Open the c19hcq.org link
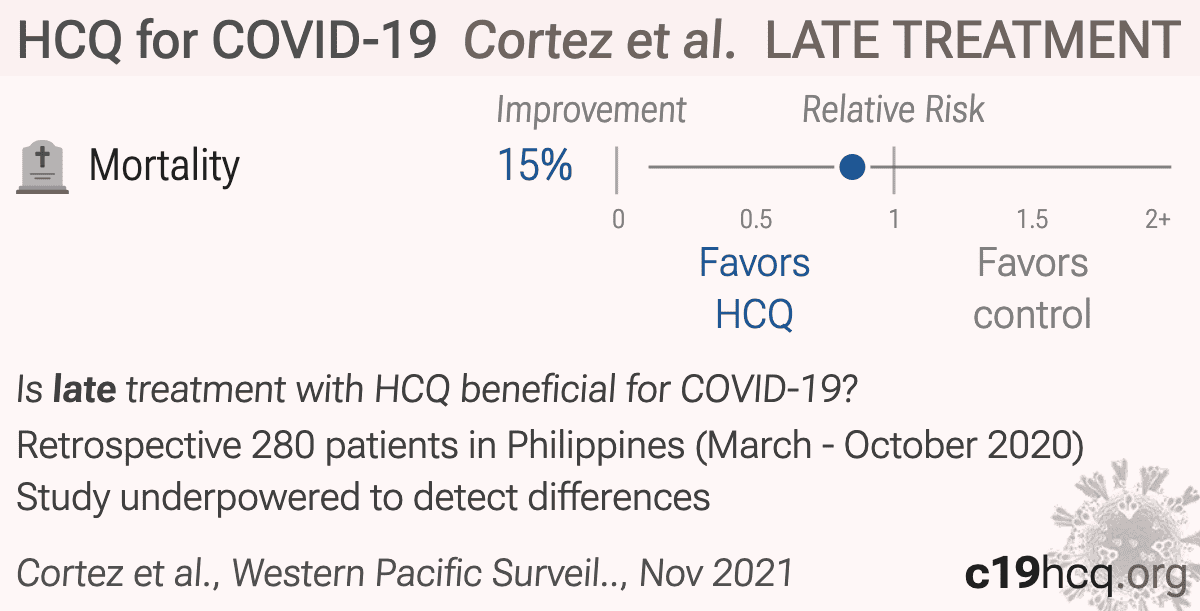This screenshot has width=1200, height=611. 1075,573
